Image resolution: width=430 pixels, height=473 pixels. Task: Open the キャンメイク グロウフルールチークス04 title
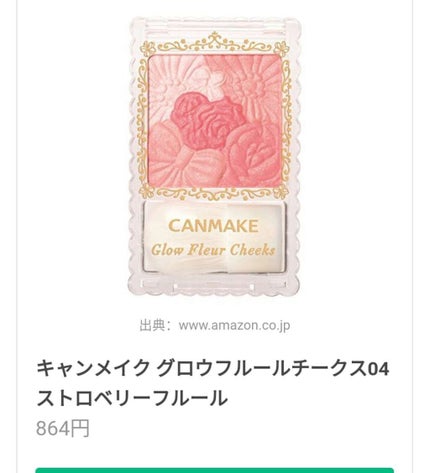[x=213, y=369]
